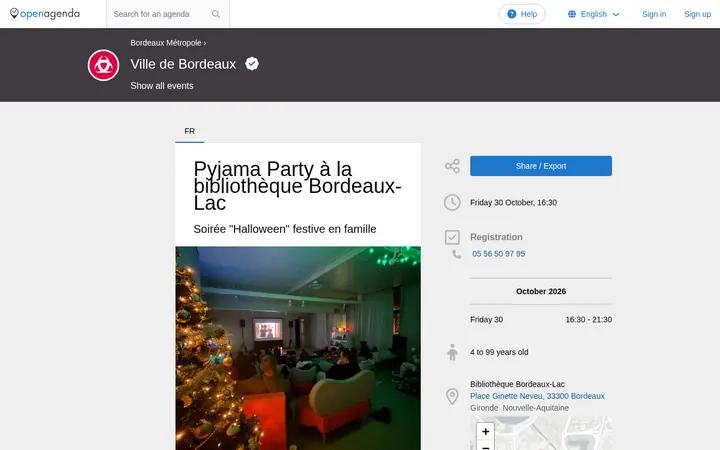Open the Ville de Bordeaux agenda title
This screenshot has width=720, height=450.
(x=183, y=64)
